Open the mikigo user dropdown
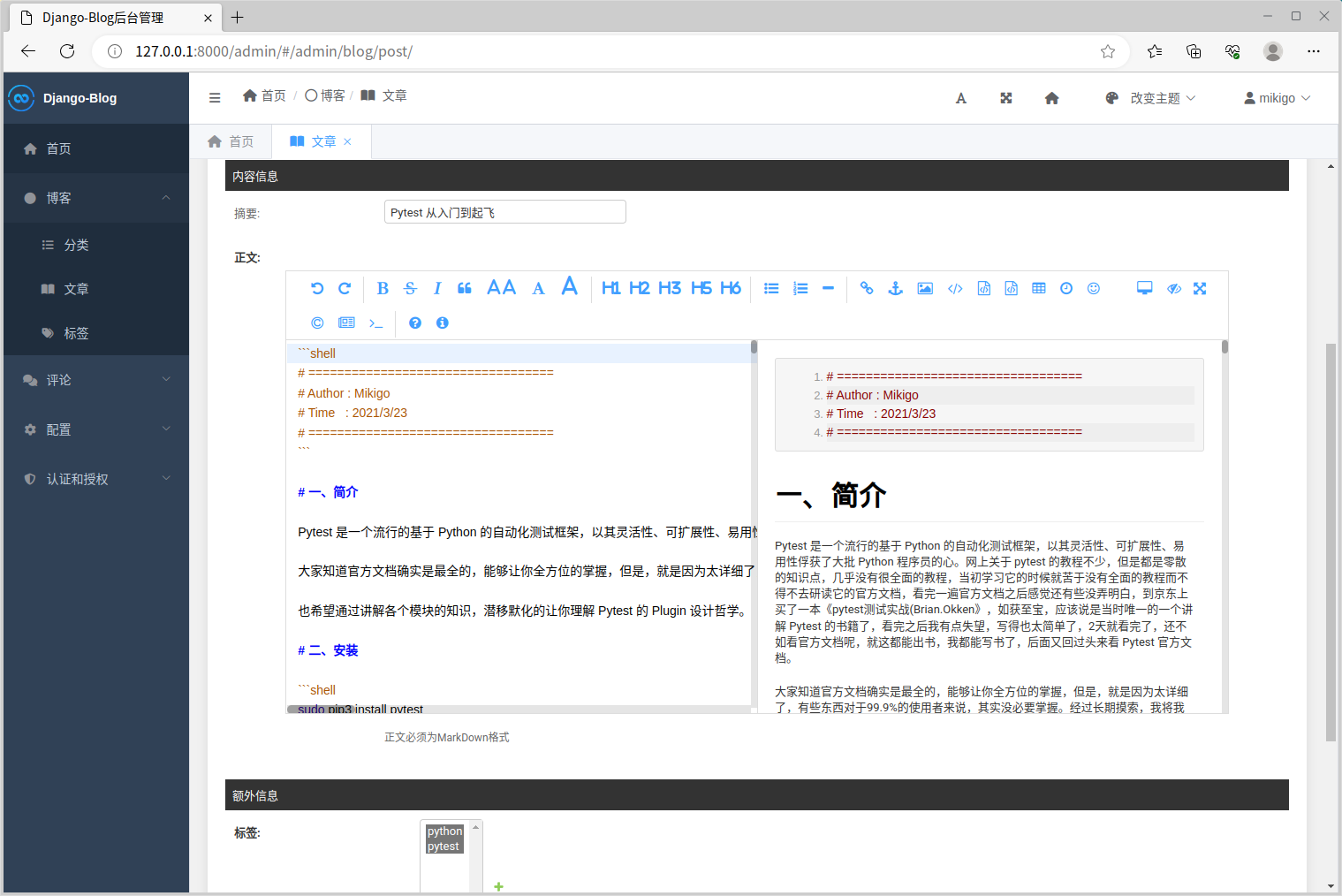Image resolution: width=1342 pixels, height=896 pixels. point(1277,98)
